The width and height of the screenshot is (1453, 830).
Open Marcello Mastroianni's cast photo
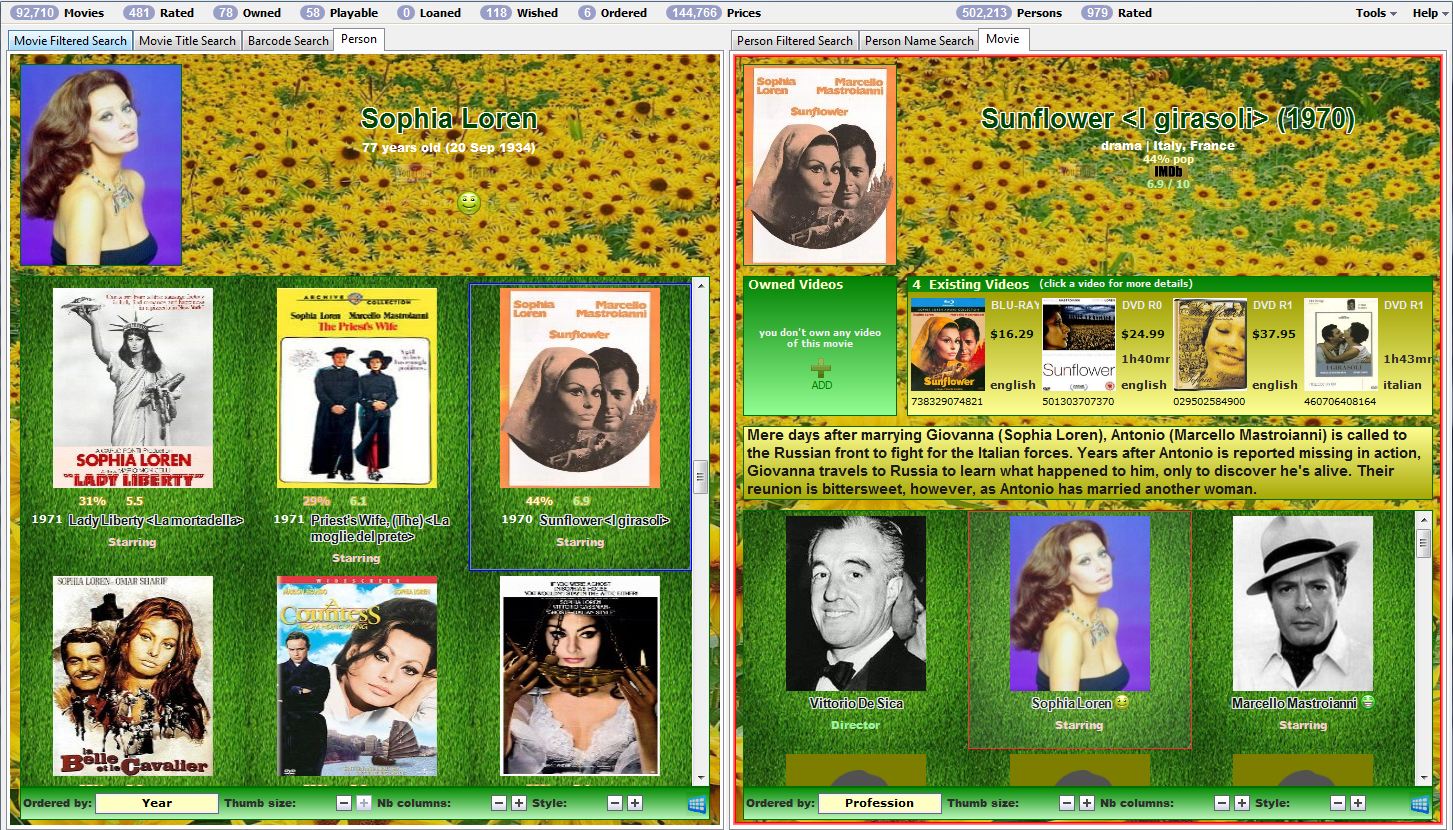coord(1303,603)
